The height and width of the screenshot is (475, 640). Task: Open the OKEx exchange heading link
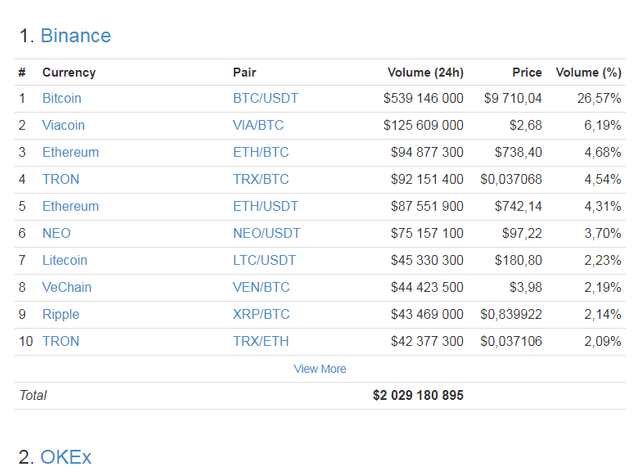[x=65, y=457]
